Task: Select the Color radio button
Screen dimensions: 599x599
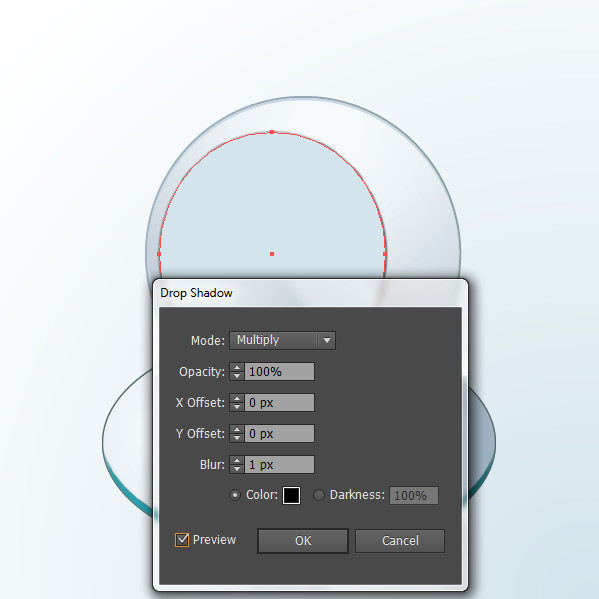Action: pyautogui.click(x=235, y=495)
